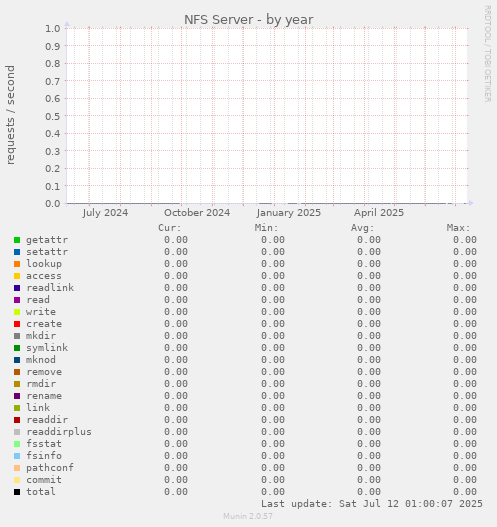Click the readdirplus legend label

(59, 432)
